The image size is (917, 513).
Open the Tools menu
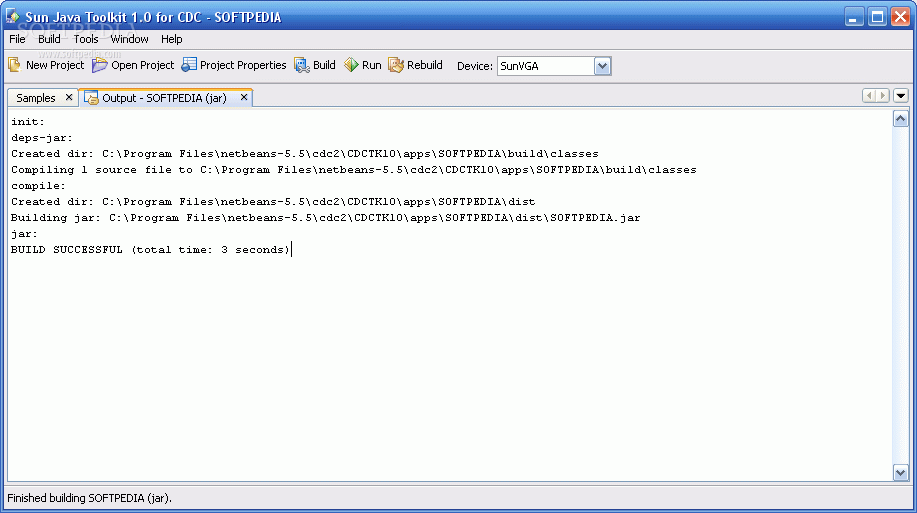86,39
